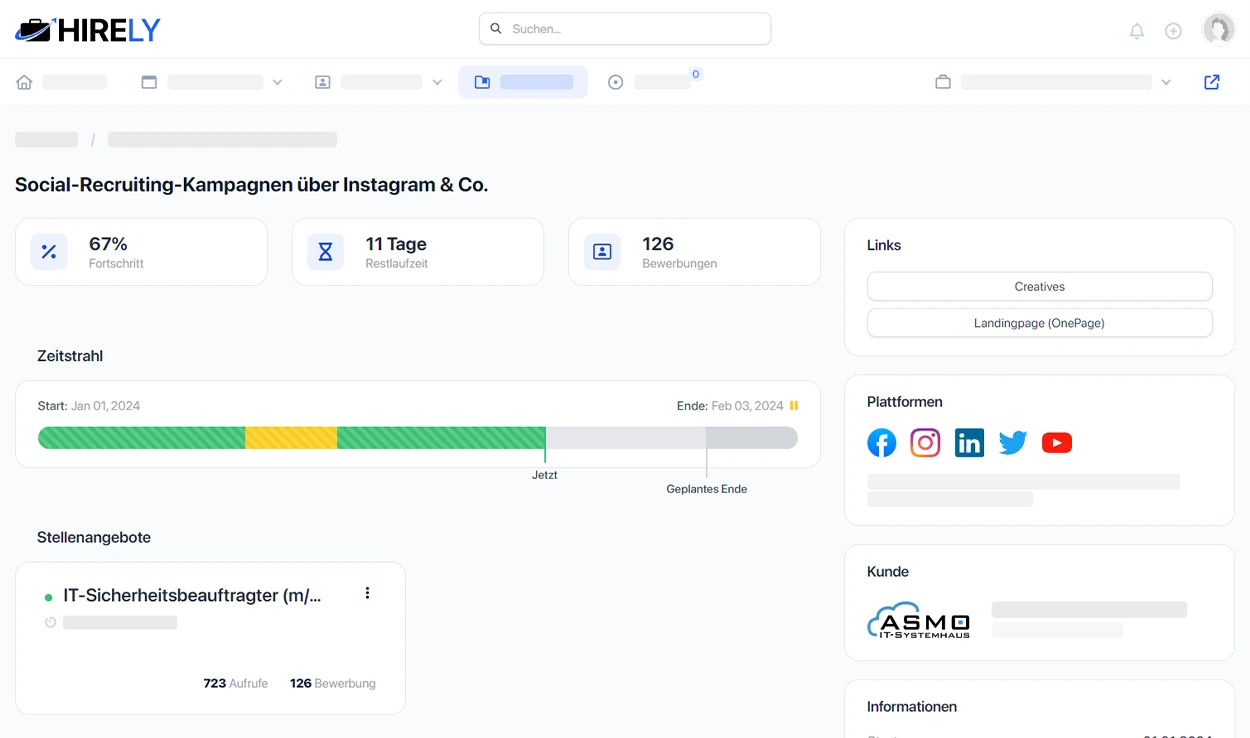1250x738 pixels.
Task: Click the home icon in navigation
Action: (x=24, y=82)
